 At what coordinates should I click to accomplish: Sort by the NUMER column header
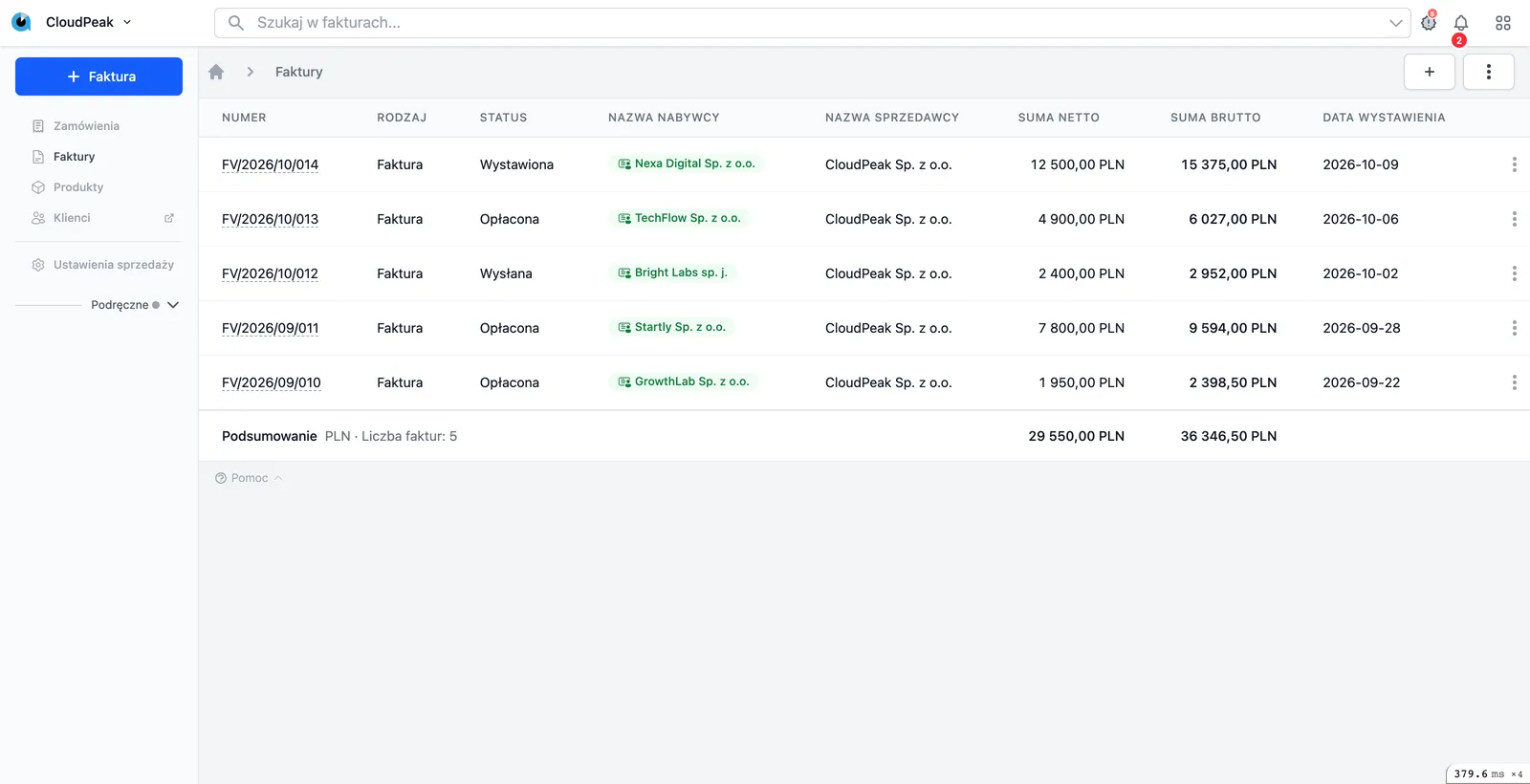244,118
